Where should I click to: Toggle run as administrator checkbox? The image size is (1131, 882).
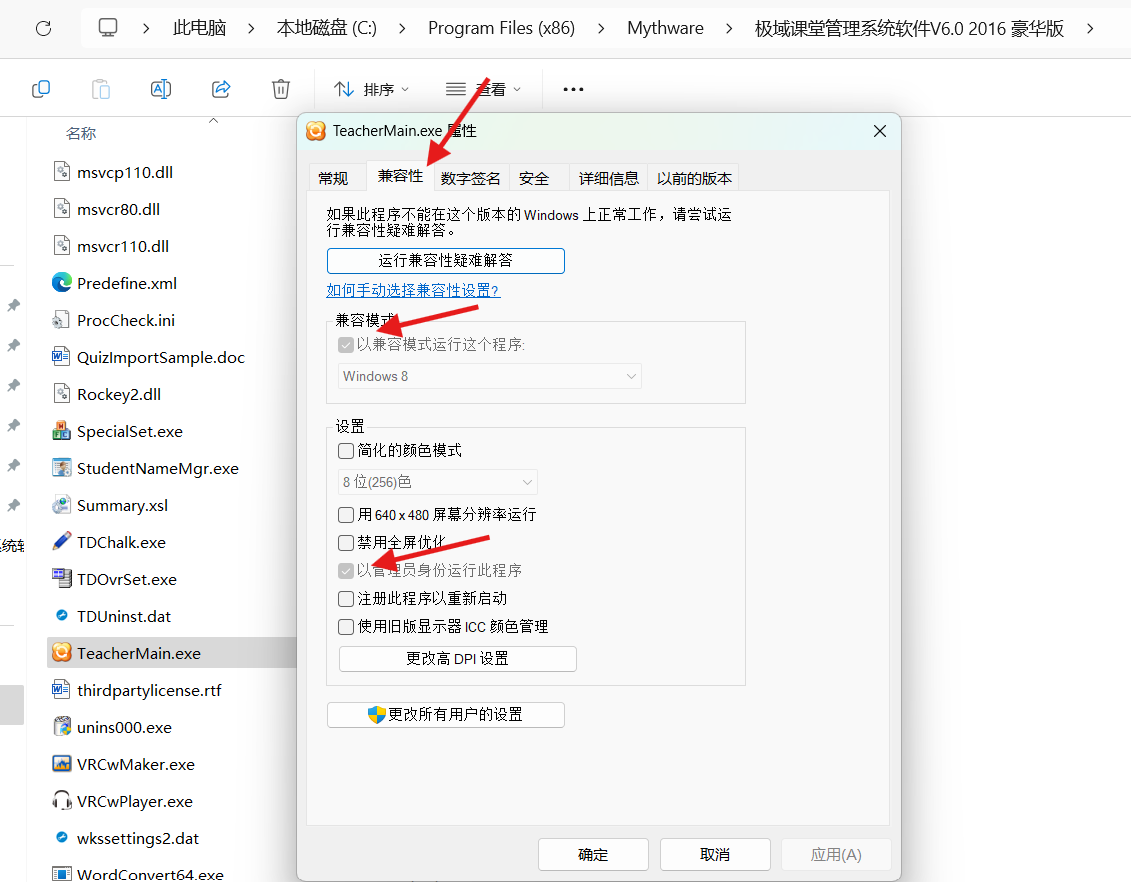click(x=346, y=570)
